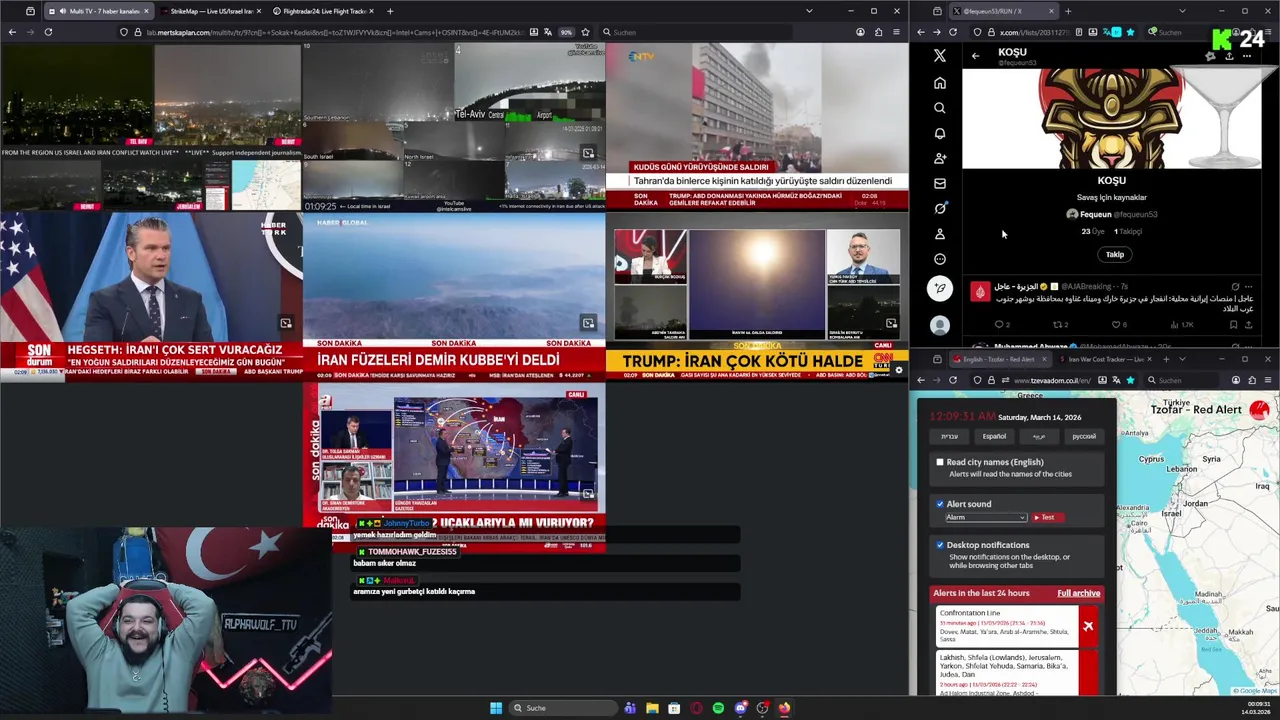
Task: Open new tab in Multi TV window
Action: [390, 11]
